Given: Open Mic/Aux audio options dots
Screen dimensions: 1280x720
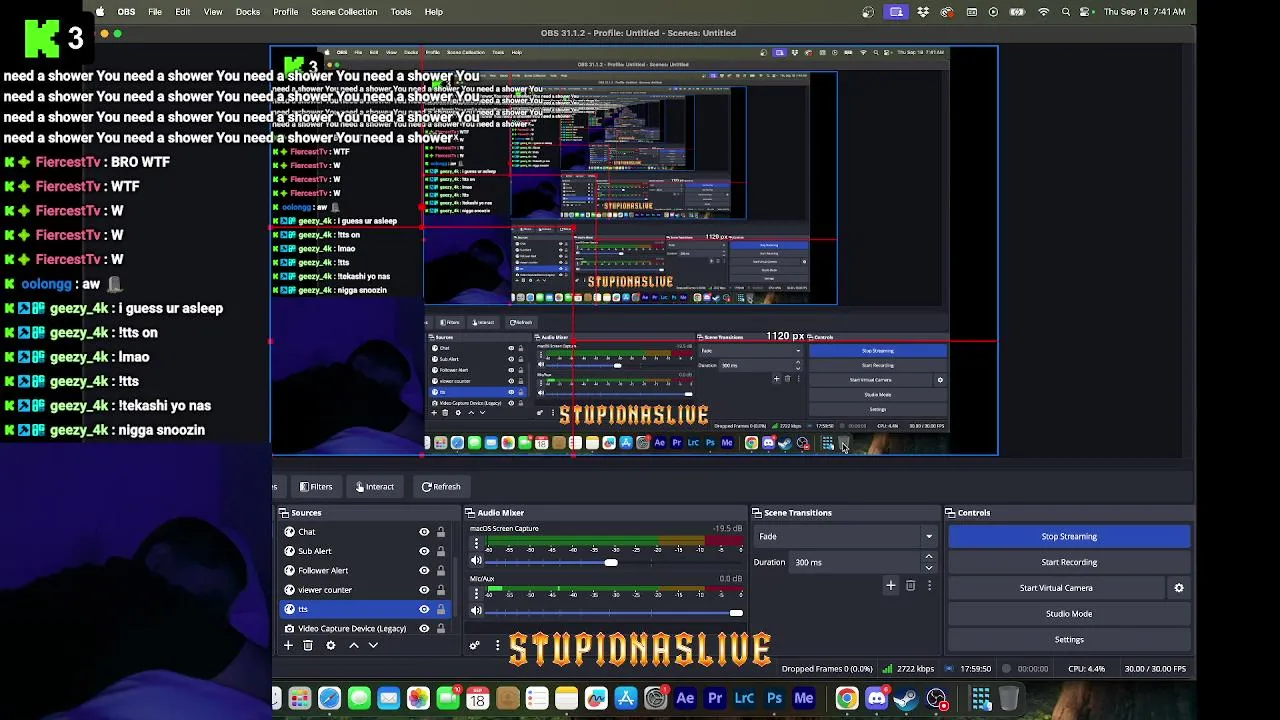Looking at the screenshot, I should (476, 594).
